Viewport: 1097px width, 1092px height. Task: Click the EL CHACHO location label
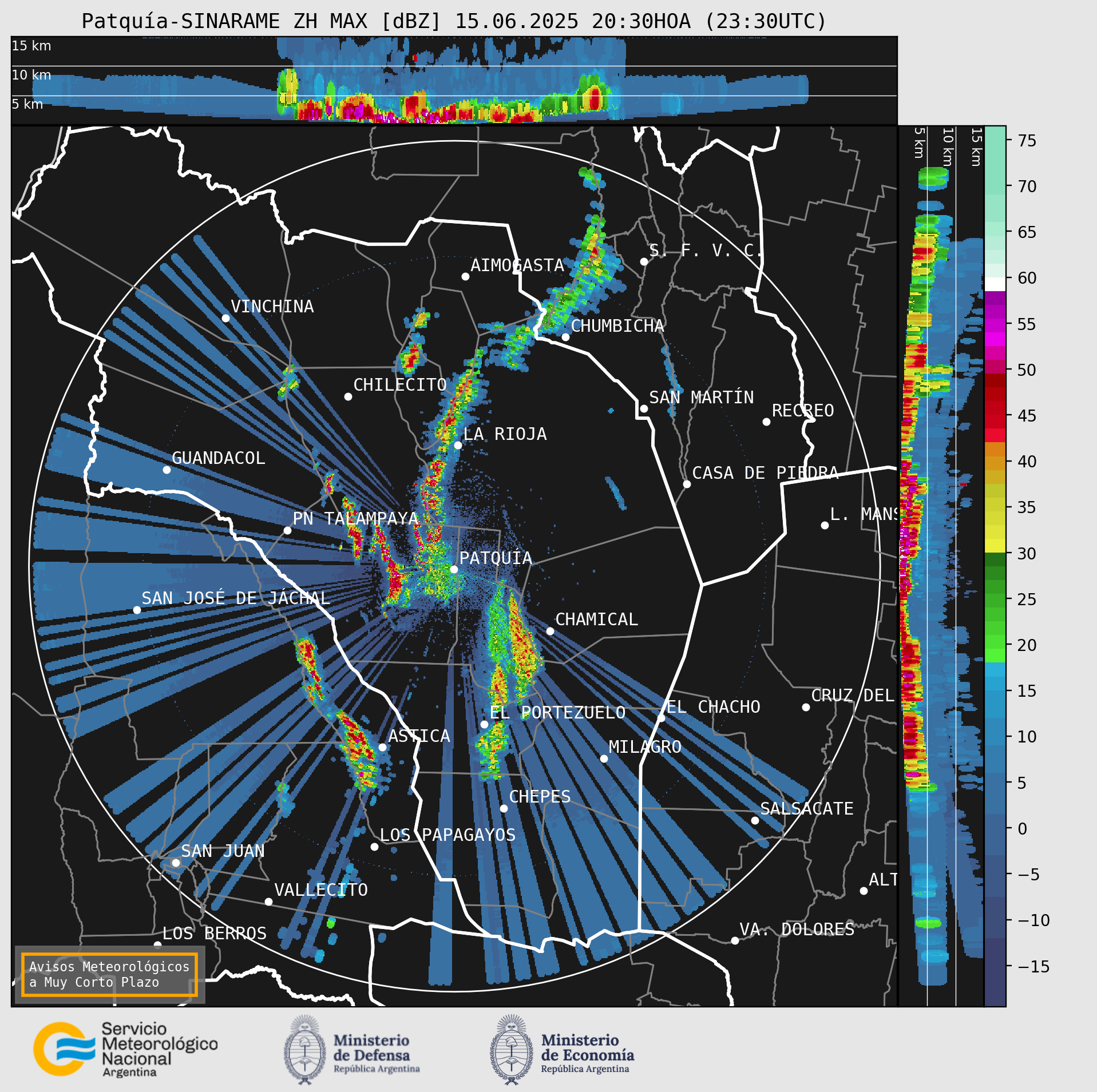[x=714, y=707]
